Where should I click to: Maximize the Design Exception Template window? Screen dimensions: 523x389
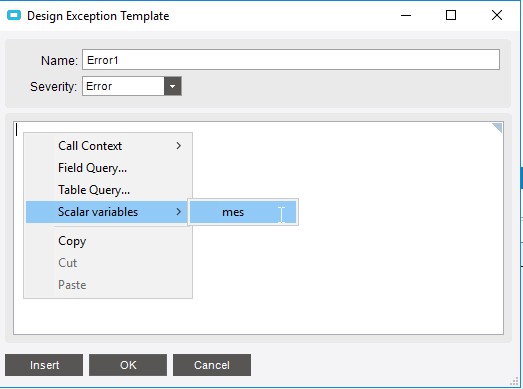451,15
